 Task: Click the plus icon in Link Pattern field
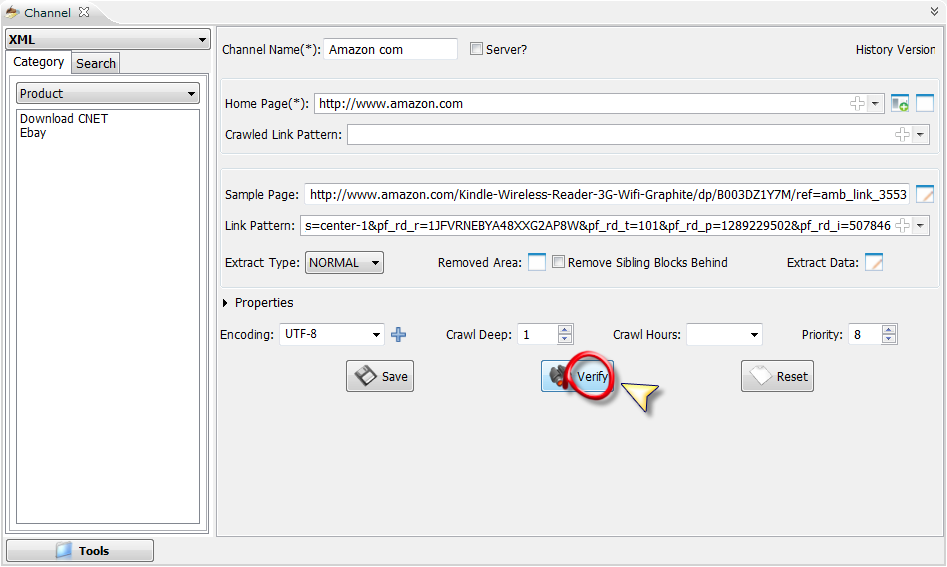902,226
